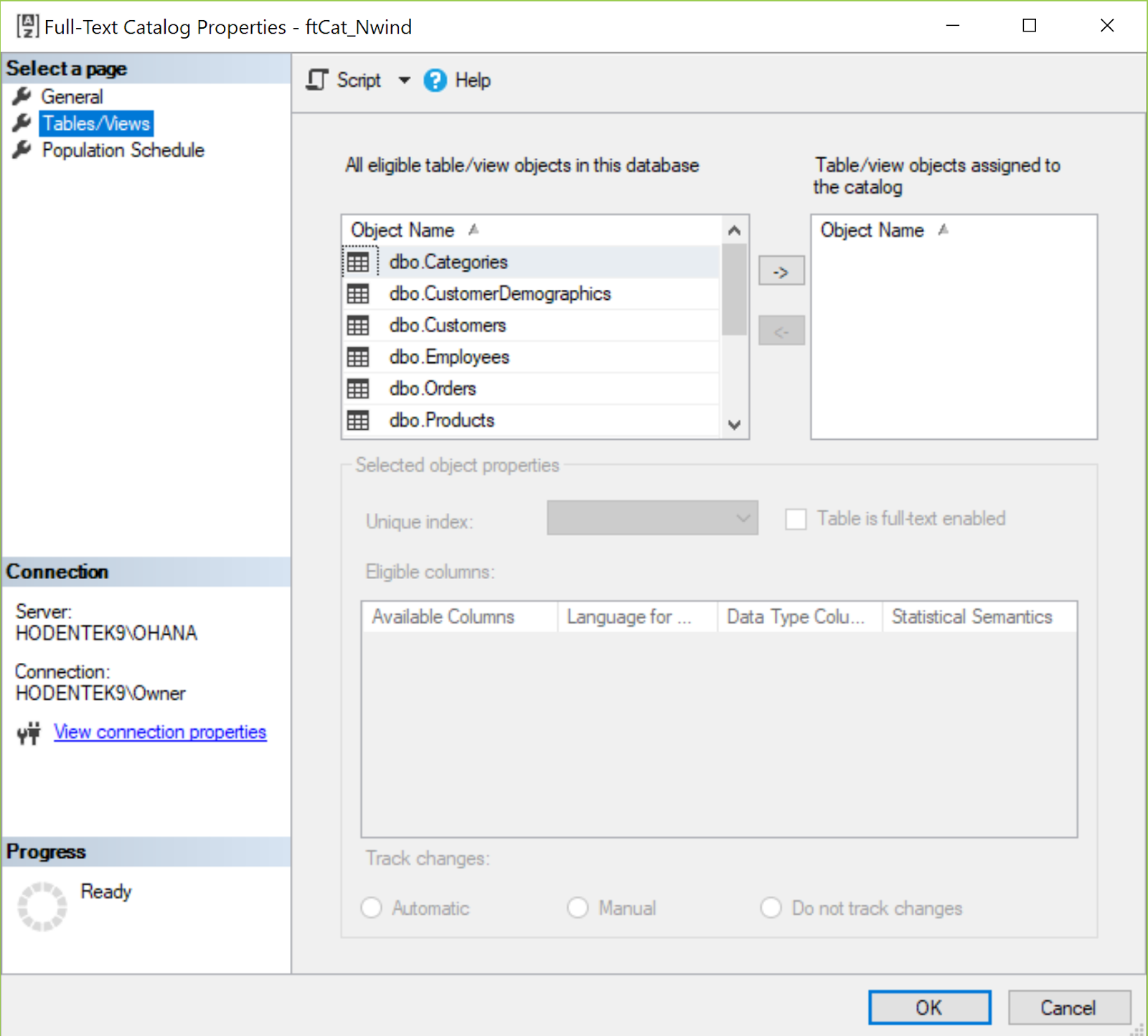
Task: Enable the Table is full-text enabled checkbox
Action: pos(796,519)
